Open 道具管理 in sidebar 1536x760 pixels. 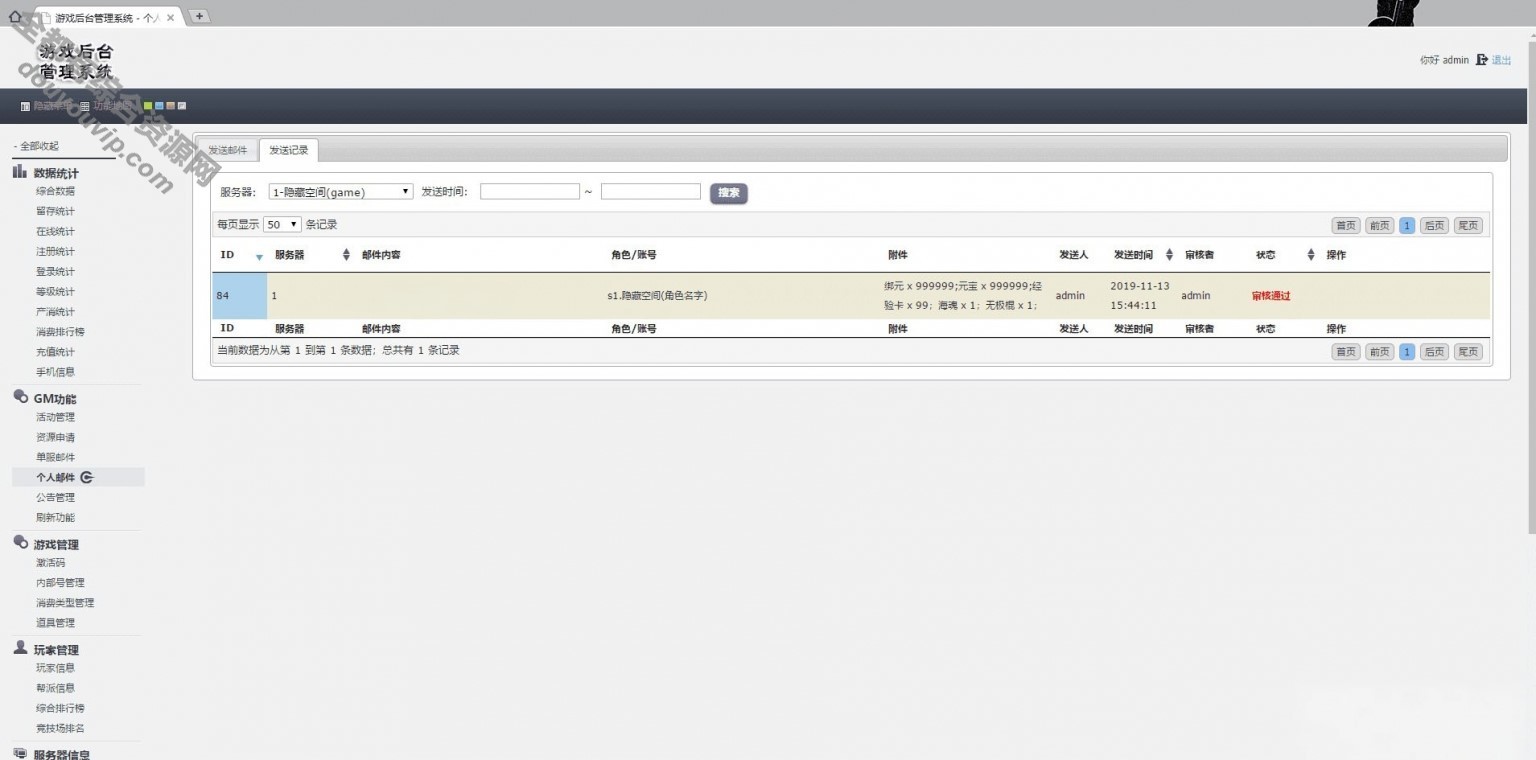(55, 623)
